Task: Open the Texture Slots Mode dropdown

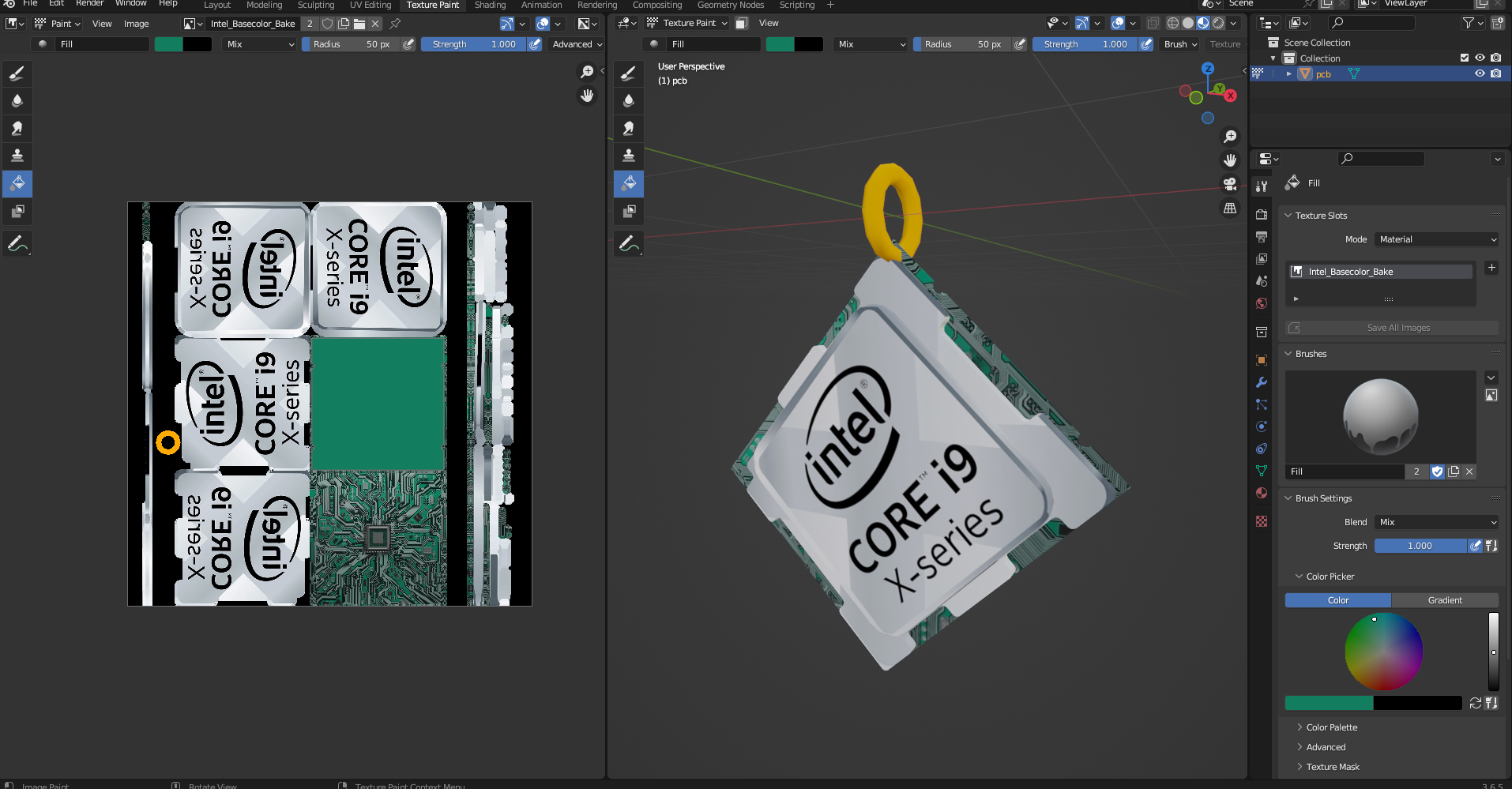Action: [1437, 239]
